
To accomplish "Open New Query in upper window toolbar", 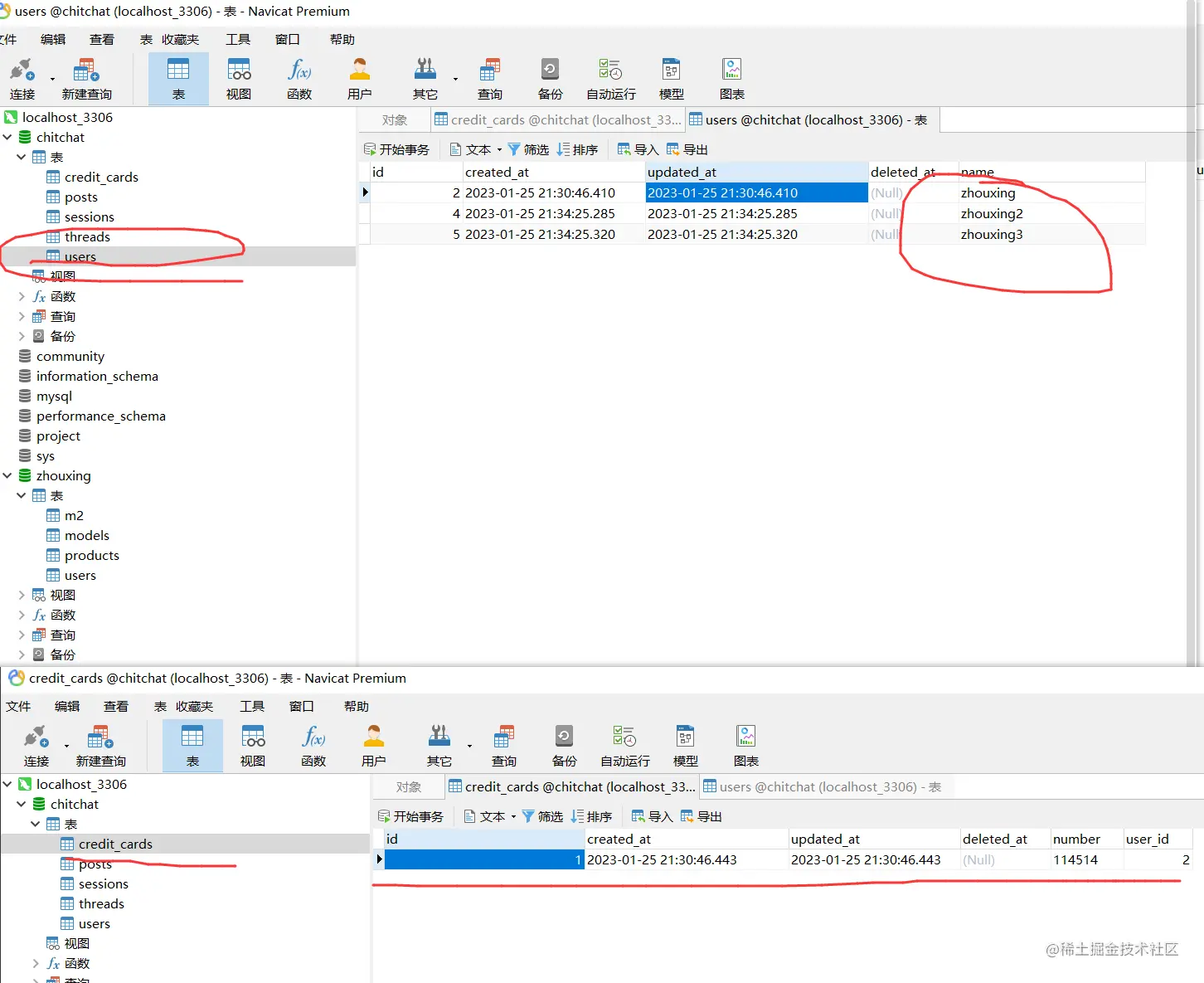I will click(x=86, y=80).
